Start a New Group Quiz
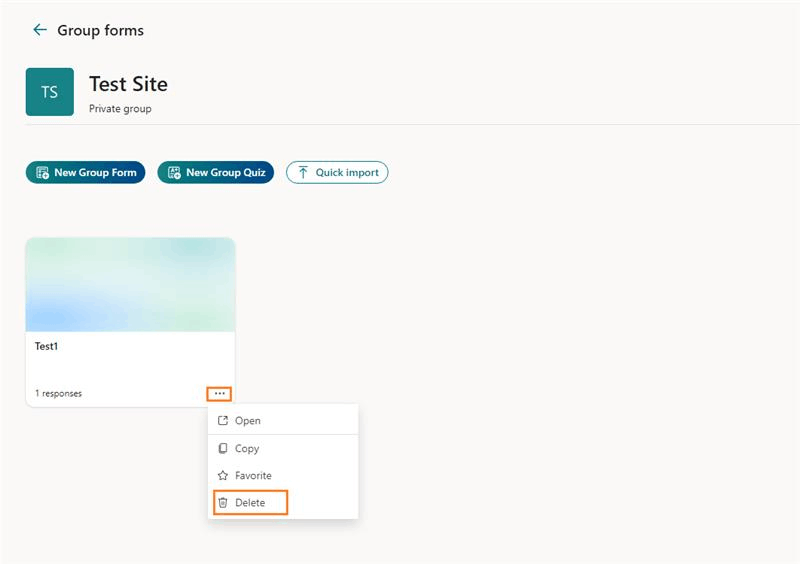The image size is (800, 564). pyautogui.click(x=216, y=173)
